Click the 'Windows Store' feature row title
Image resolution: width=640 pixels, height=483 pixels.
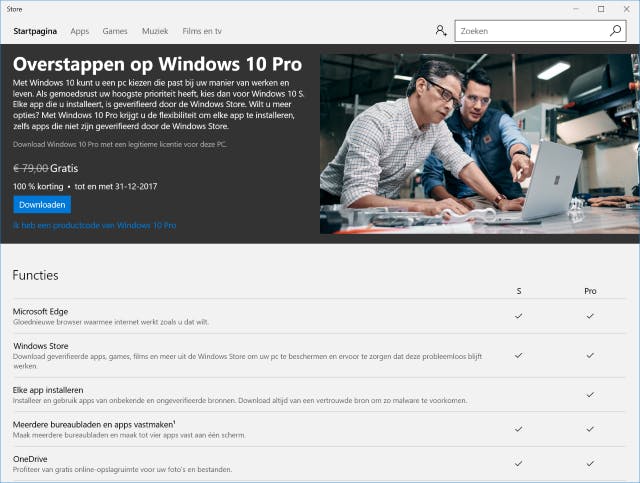41,346
